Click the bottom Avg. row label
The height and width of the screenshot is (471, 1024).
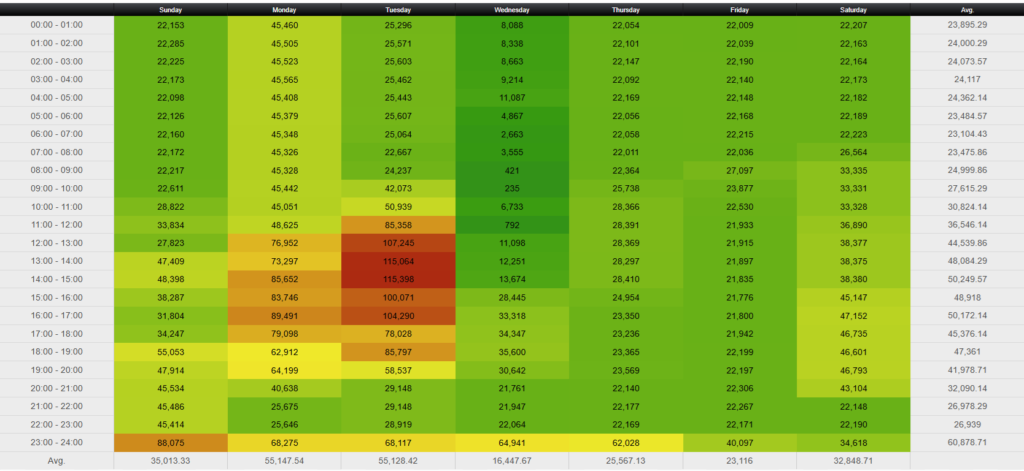tap(57, 461)
